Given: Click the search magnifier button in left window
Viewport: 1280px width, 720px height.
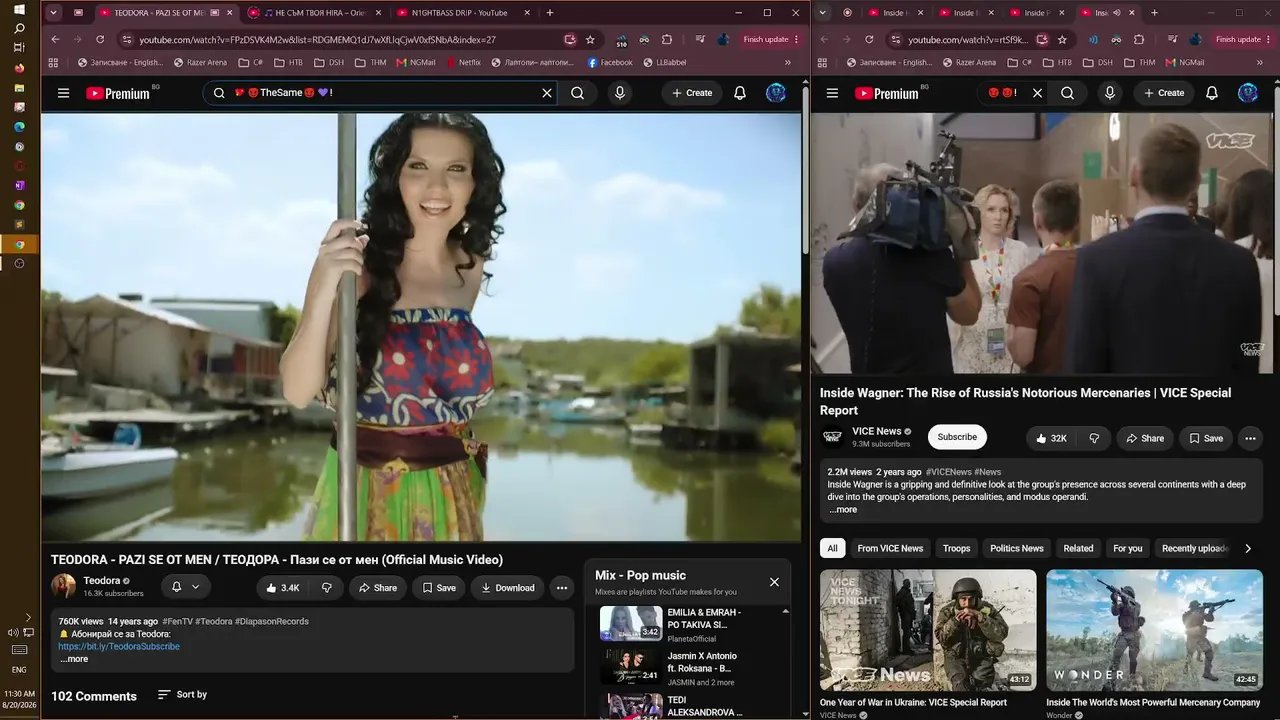Looking at the screenshot, I should [578, 93].
